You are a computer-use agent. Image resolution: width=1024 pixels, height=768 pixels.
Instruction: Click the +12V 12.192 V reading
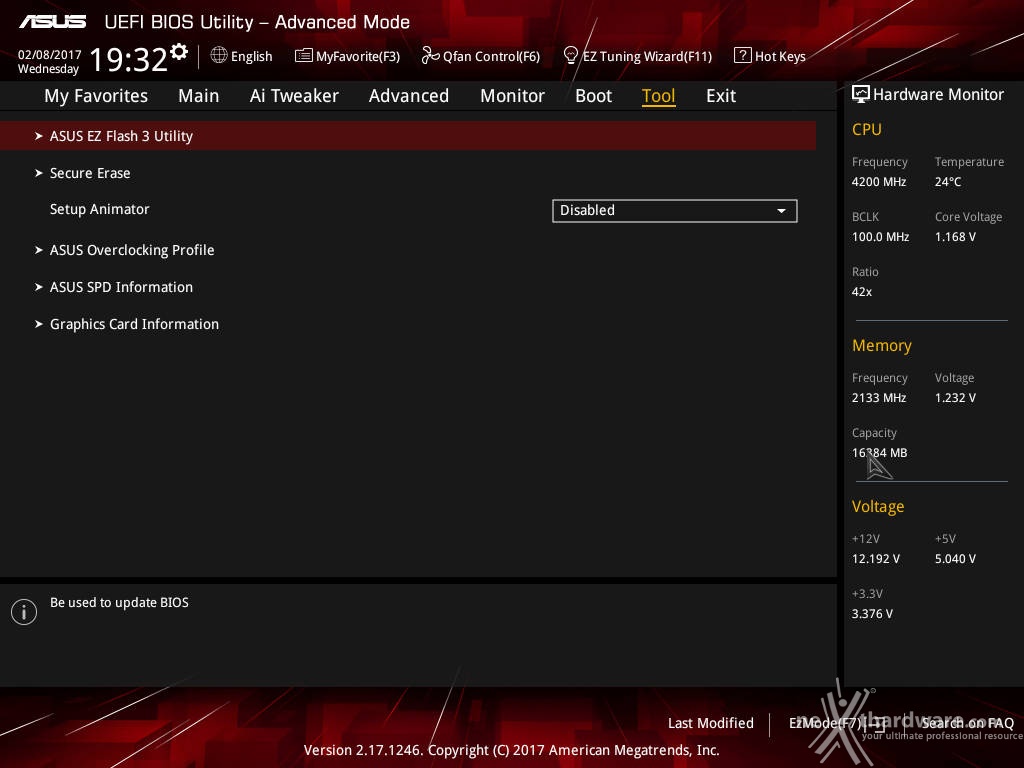[x=876, y=559]
